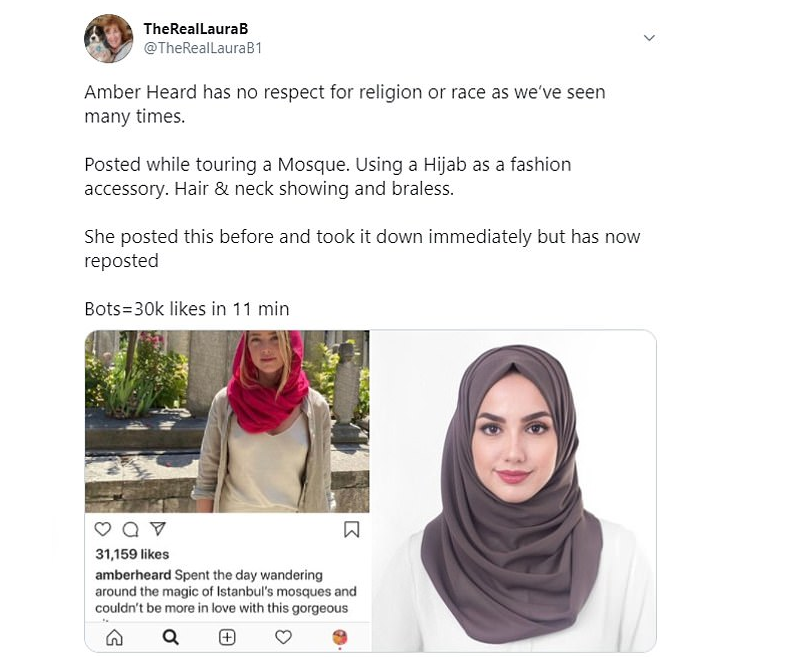799x657 pixels.
Task: Click the Instagram caption text block
Action: (226, 592)
